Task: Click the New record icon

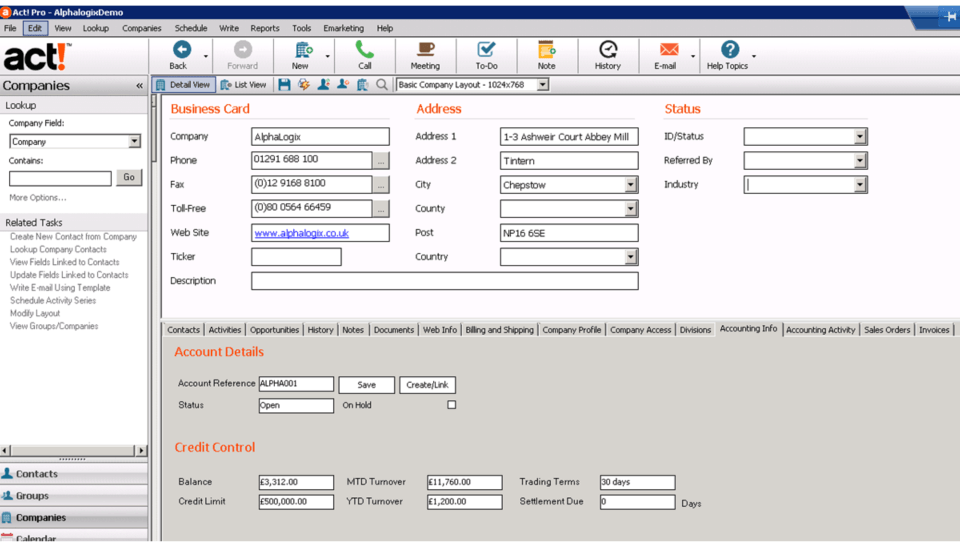Action: click(302, 49)
